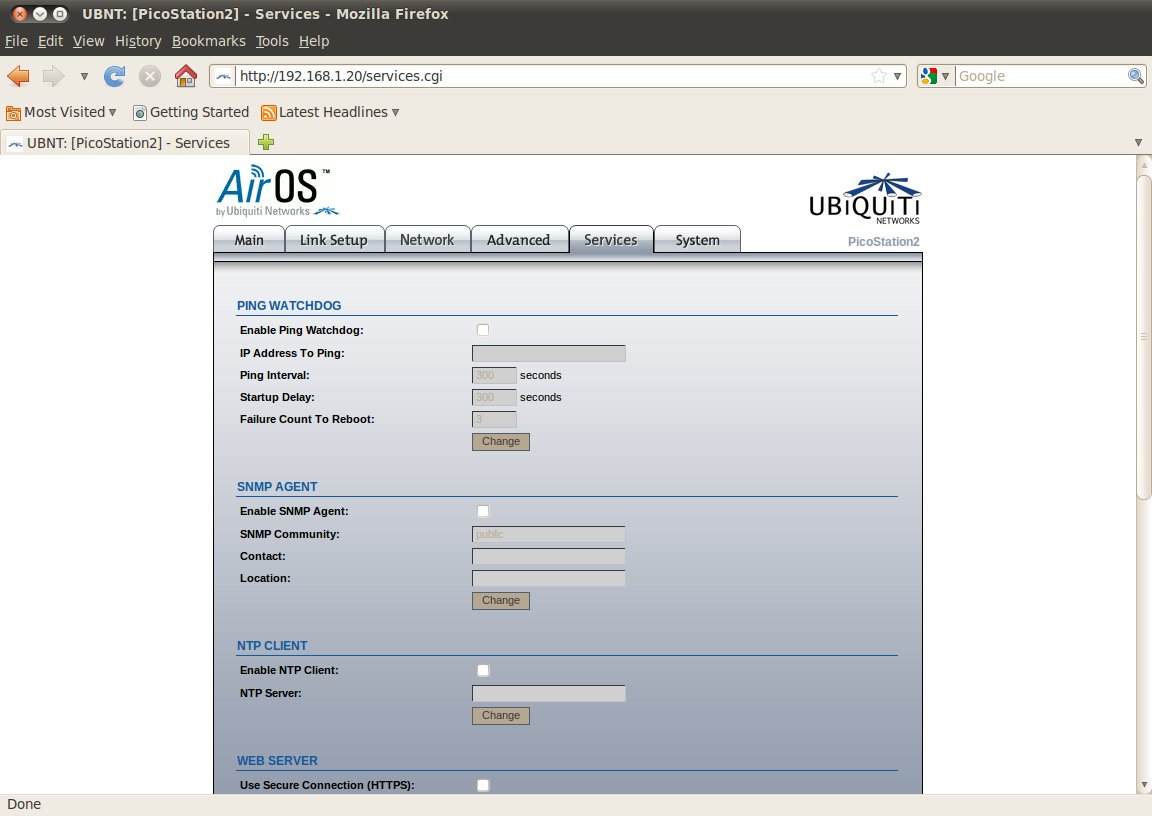Click the PicoStation2 device name
Viewport: 1152px width, 816px height.
[883, 242]
